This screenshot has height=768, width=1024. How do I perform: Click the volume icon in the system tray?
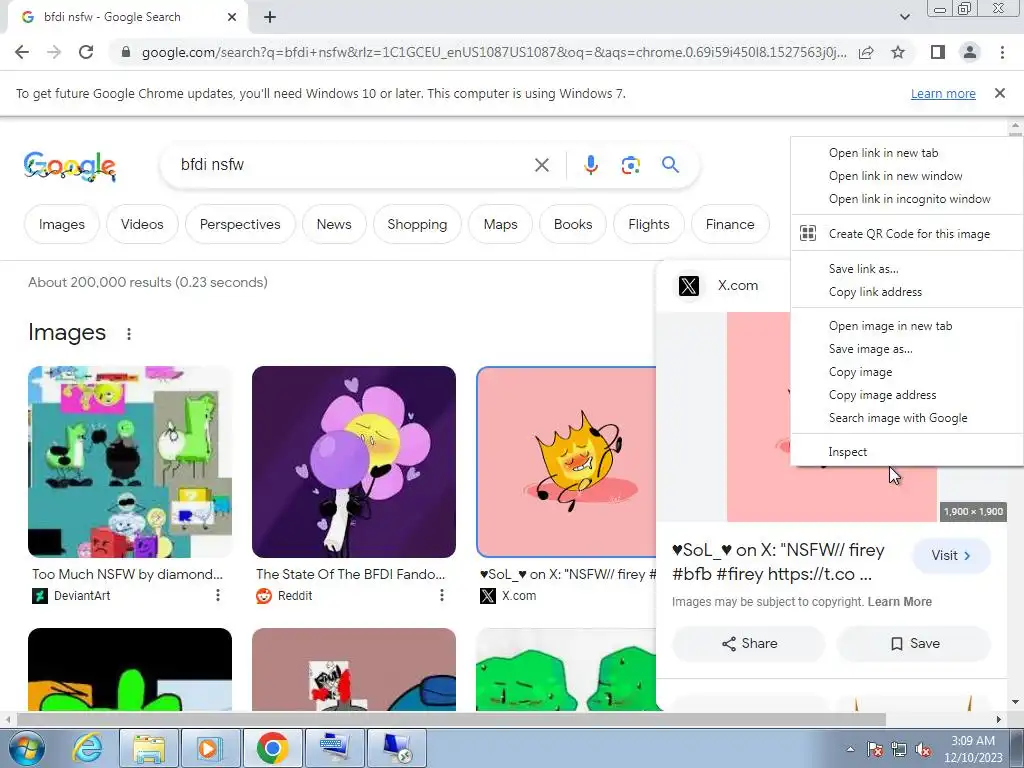click(x=923, y=750)
